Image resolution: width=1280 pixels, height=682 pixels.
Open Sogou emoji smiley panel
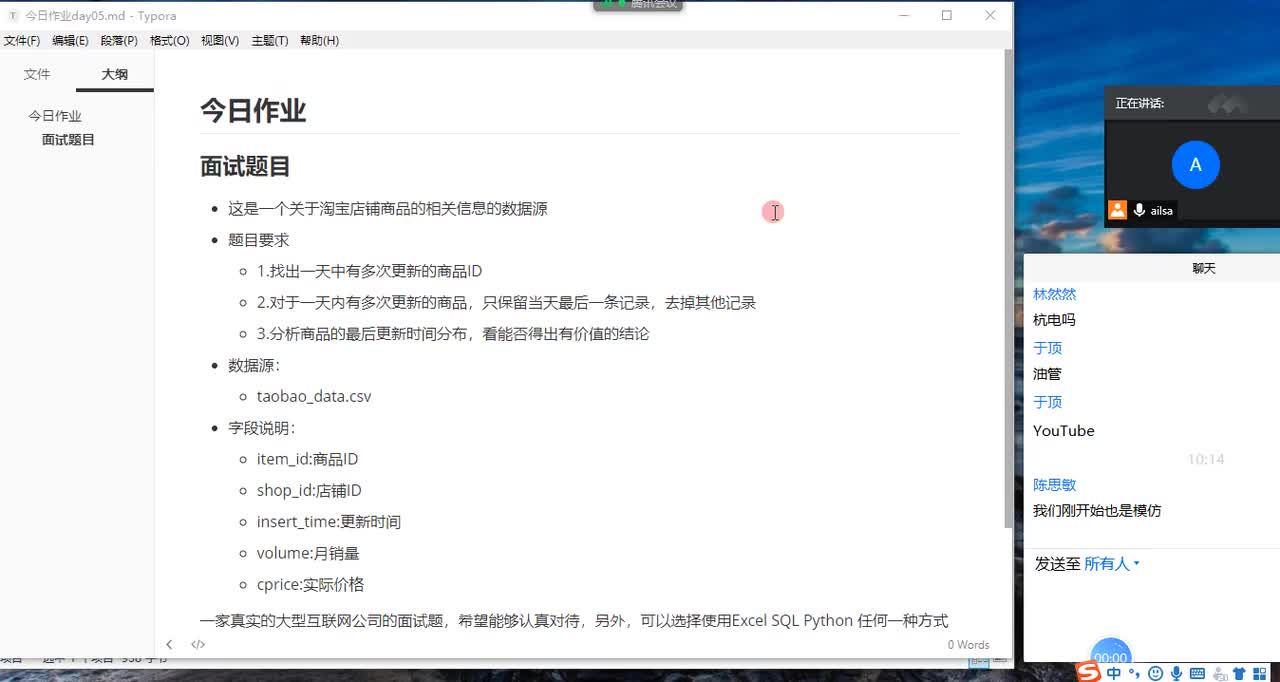coord(1156,674)
